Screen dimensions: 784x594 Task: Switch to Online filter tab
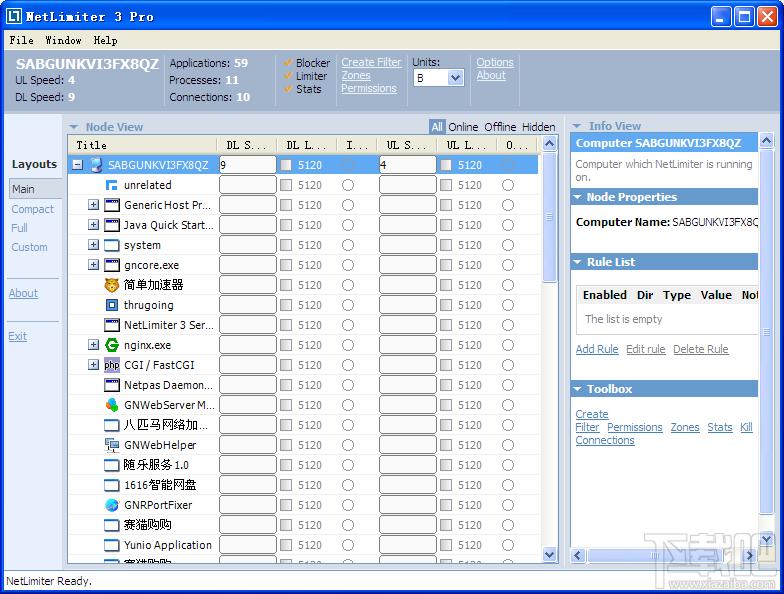pyautogui.click(x=463, y=127)
